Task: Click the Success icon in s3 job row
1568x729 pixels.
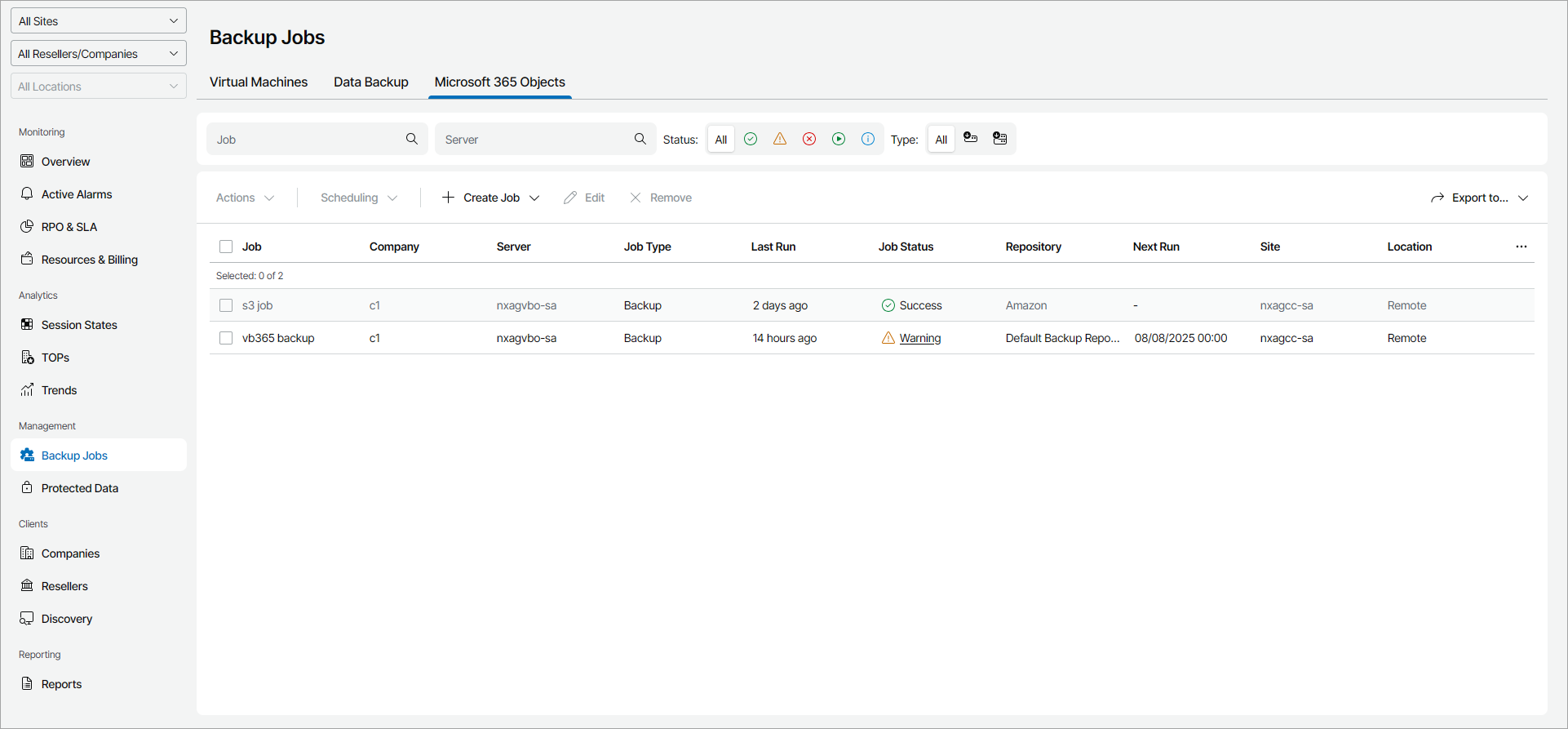Action: [x=888, y=305]
